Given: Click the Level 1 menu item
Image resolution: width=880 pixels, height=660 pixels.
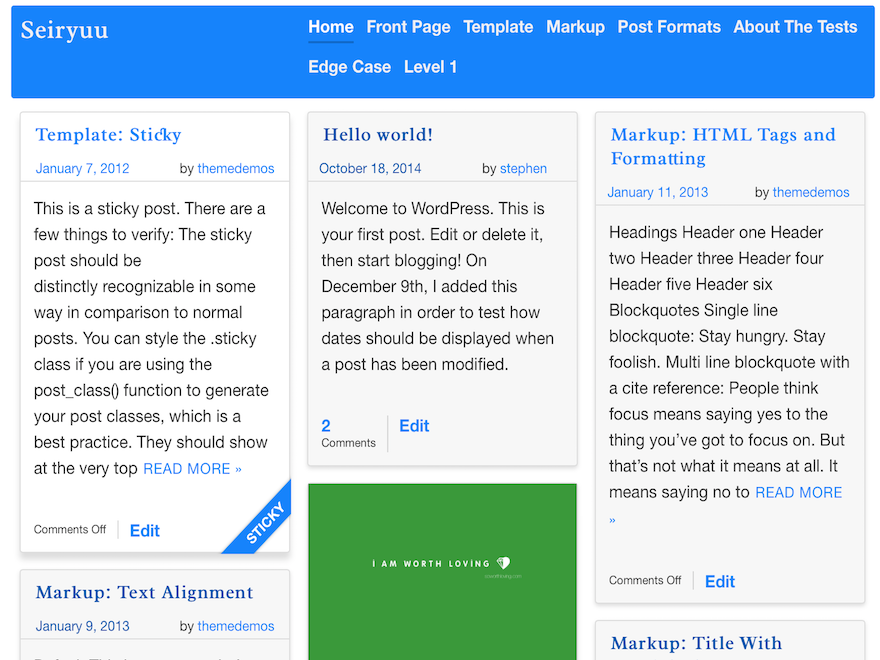Looking at the screenshot, I should click(430, 67).
